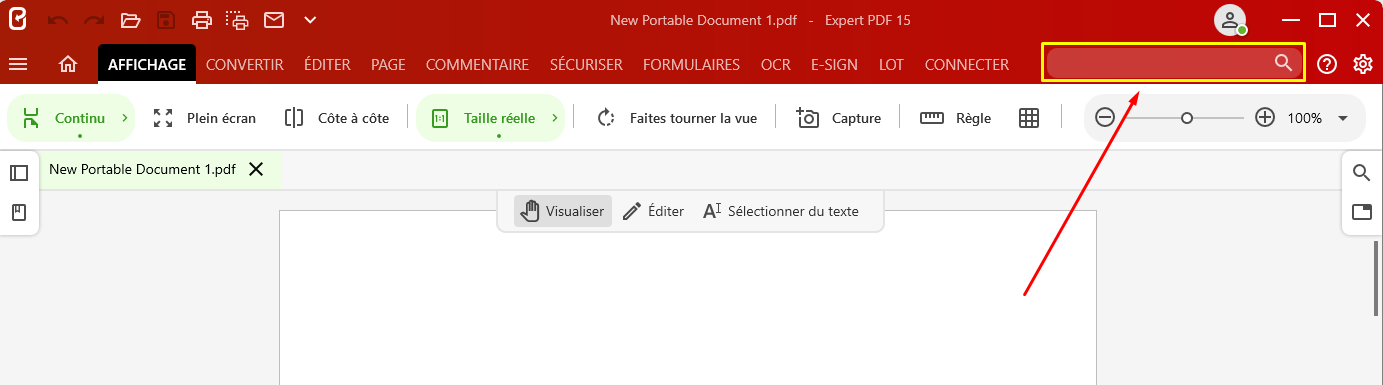Switch to the CONVERTIR tab

(x=245, y=64)
